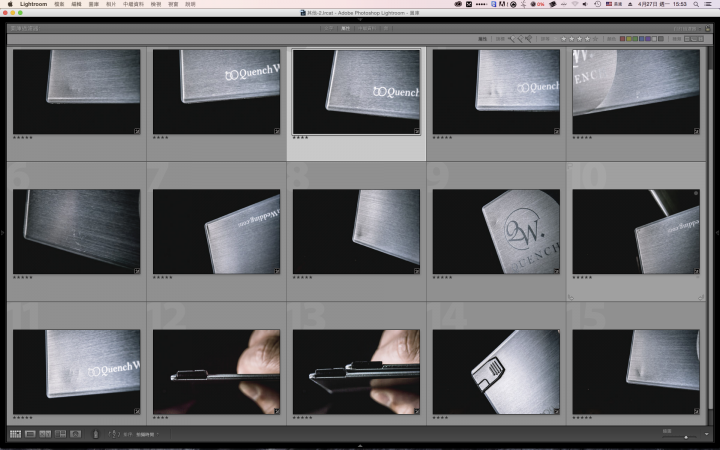The width and height of the screenshot is (720, 450).
Task: Filter by red color label
Action: [622, 39]
